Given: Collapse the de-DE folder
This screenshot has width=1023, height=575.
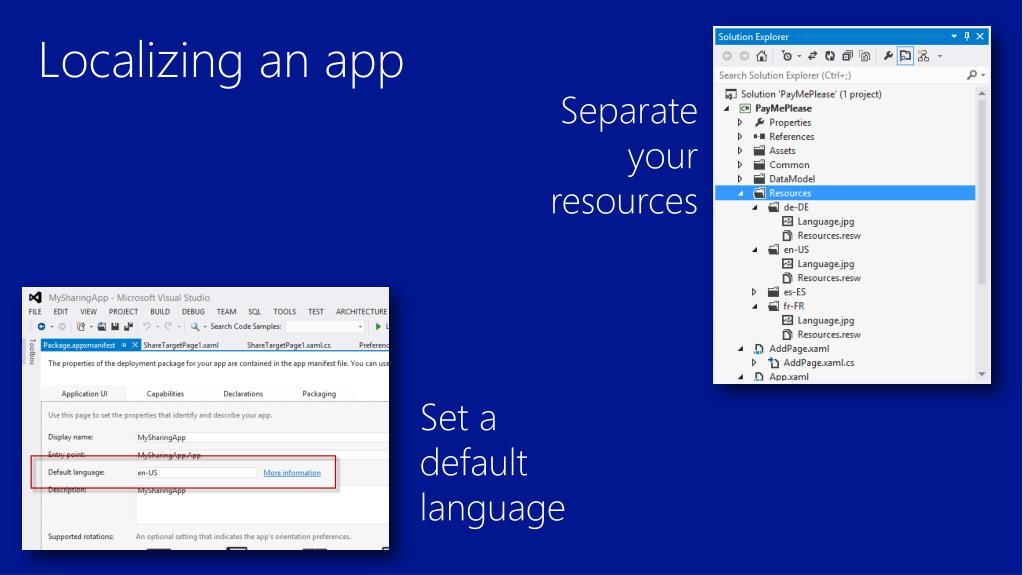Looking at the screenshot, I should 755,208.
